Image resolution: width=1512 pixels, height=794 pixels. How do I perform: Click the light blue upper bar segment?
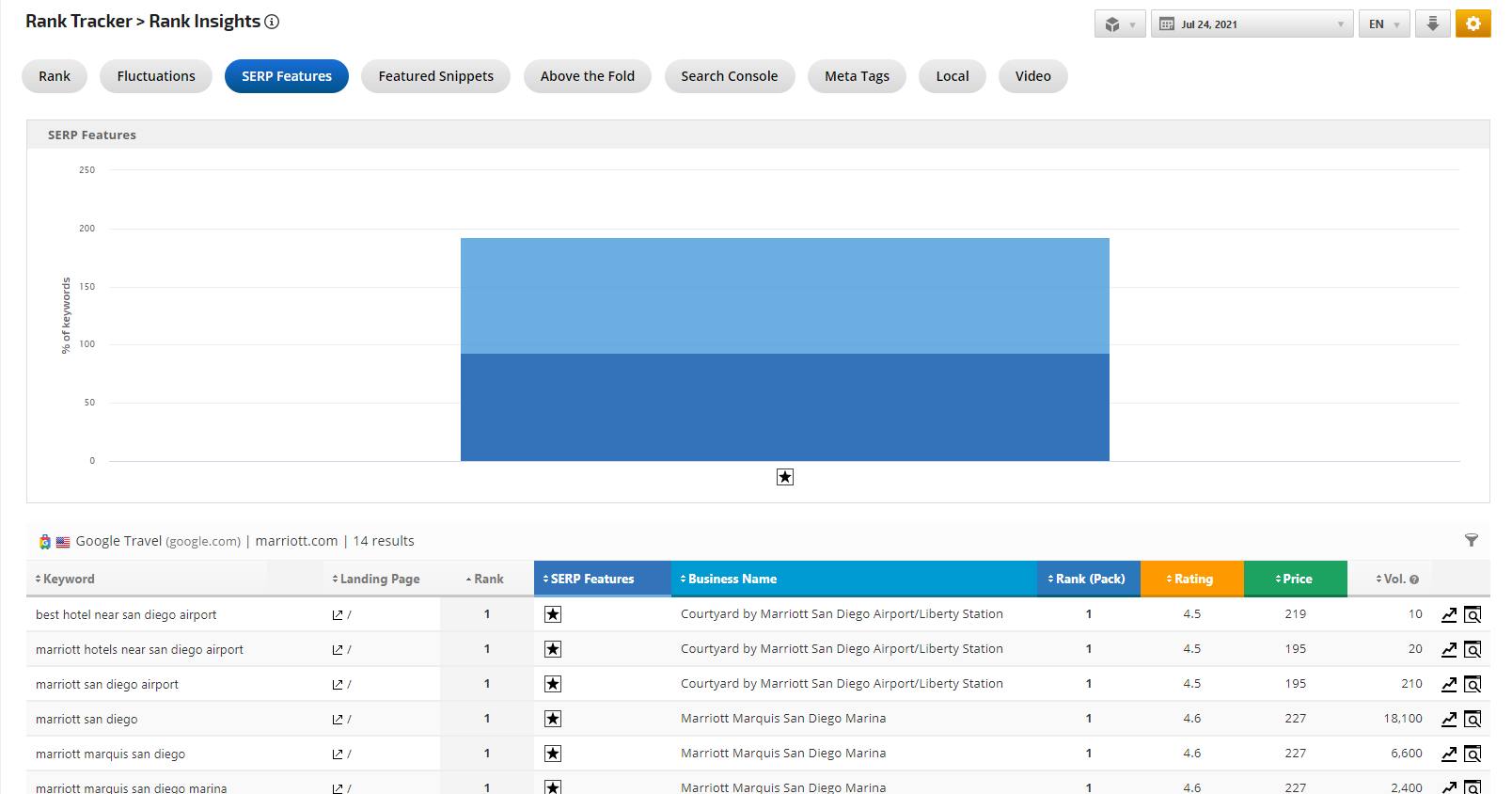[x=784, y=295]
